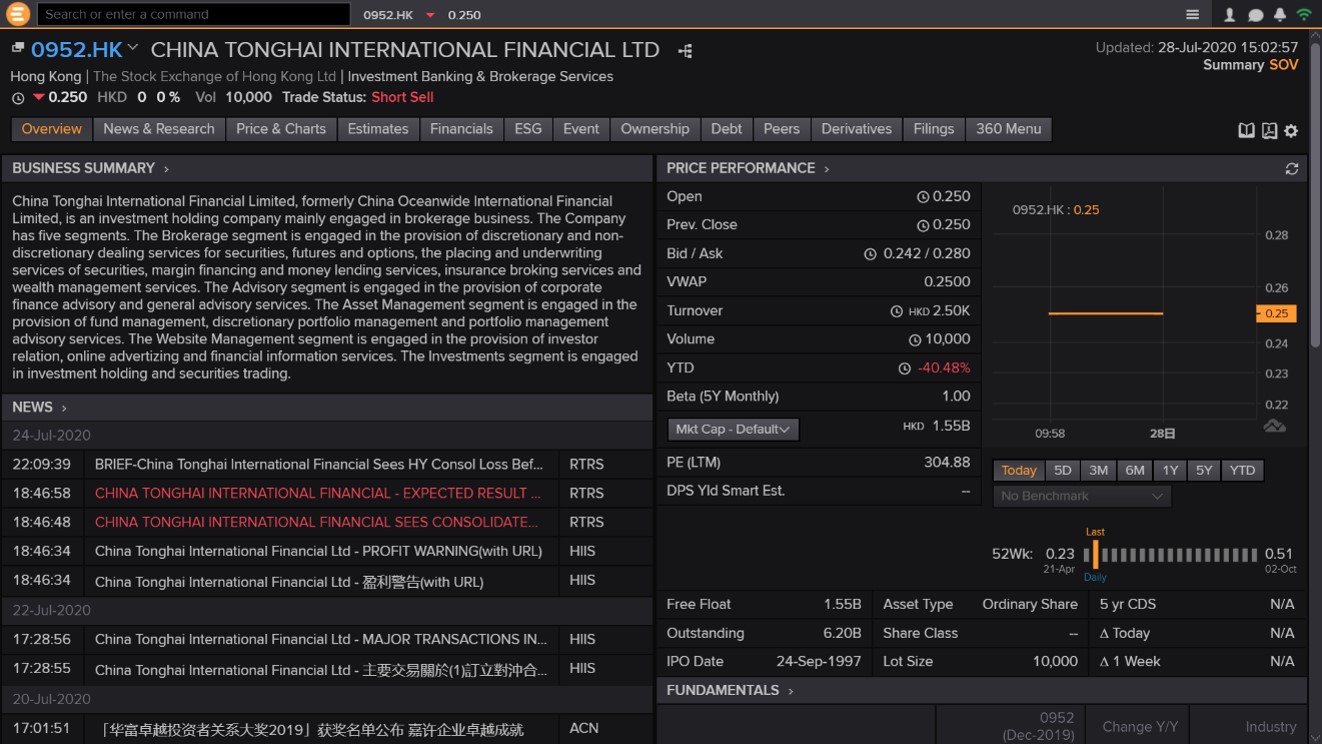
Task: Open the Peers tab
Action: point(782,129)
